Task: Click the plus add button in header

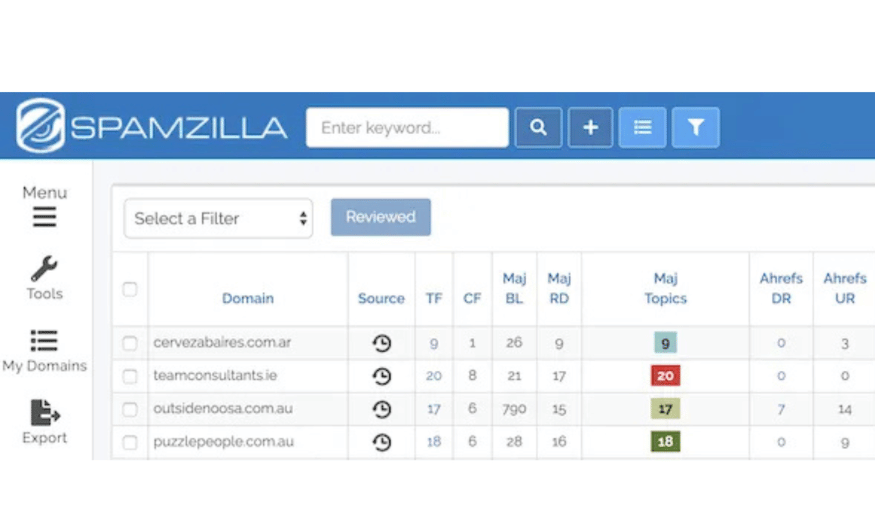Action: click(590, 127)
